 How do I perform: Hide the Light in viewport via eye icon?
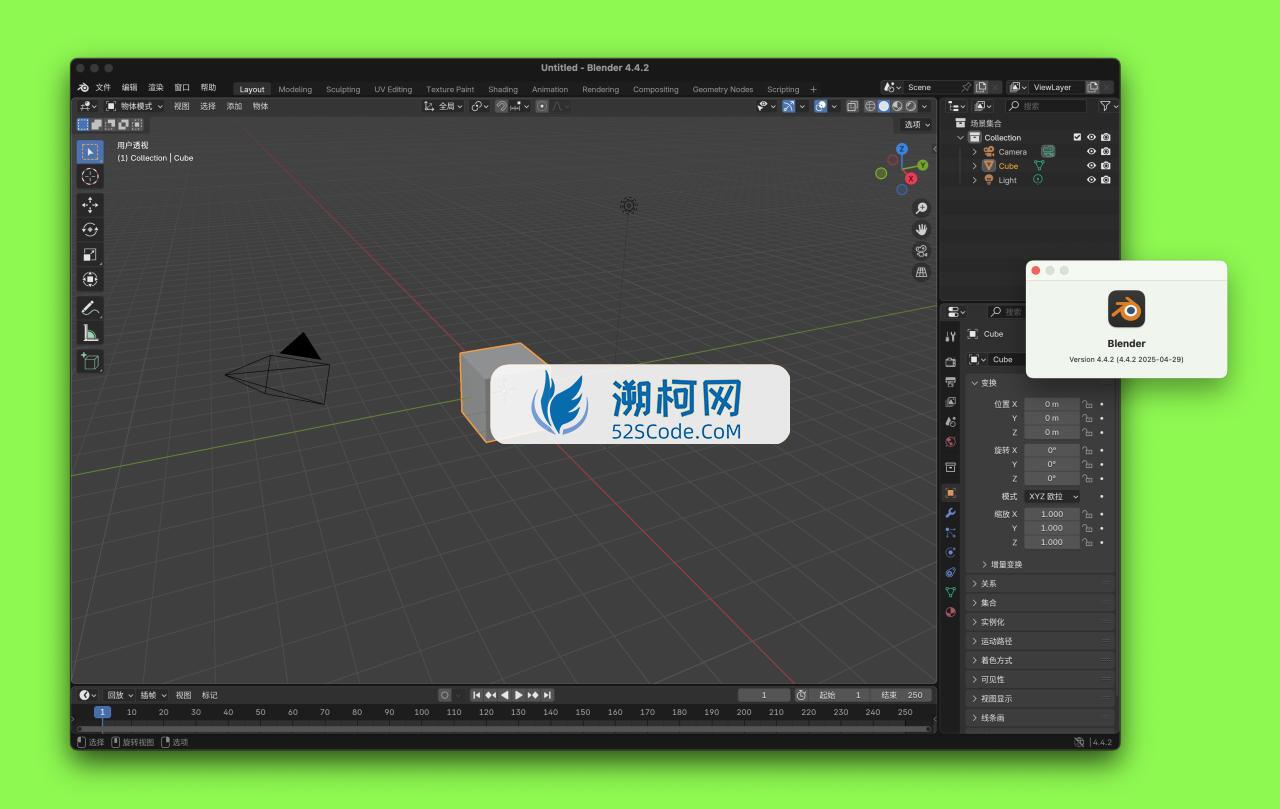[x=1091, y=180]
